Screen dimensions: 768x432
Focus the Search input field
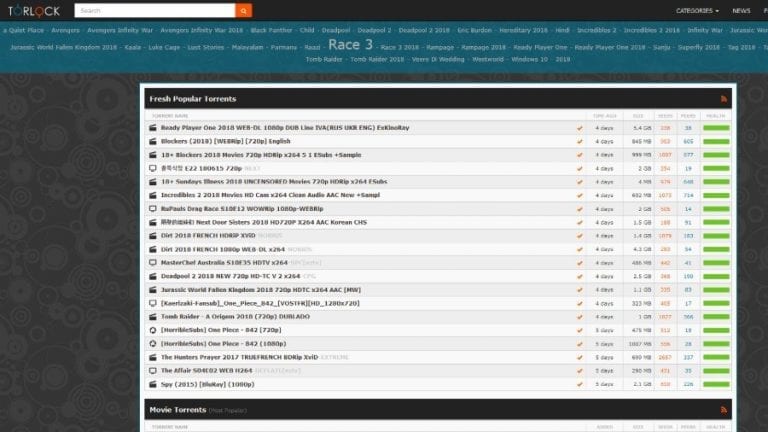coord(153,10)
